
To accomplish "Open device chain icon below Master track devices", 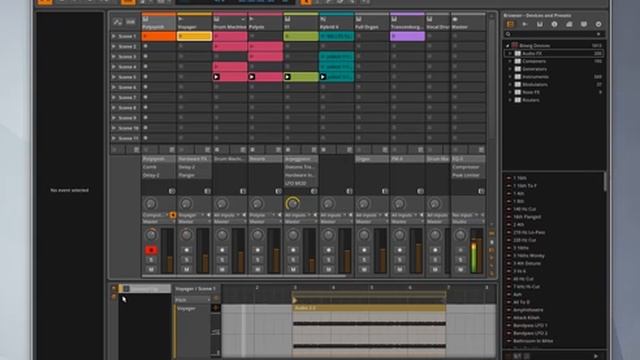I will [x=481, y=191].
